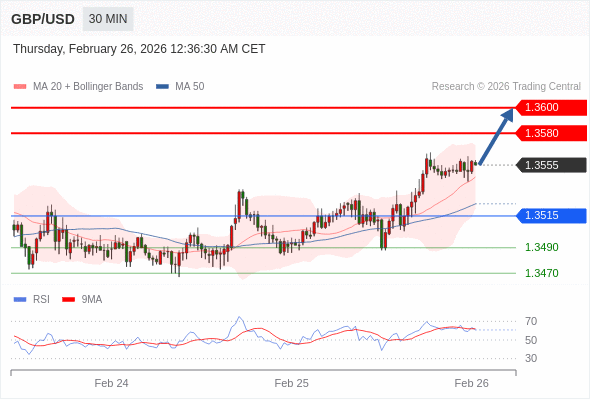
Task: Click the 9MA legend red swatch
Action: pos(68,300)
